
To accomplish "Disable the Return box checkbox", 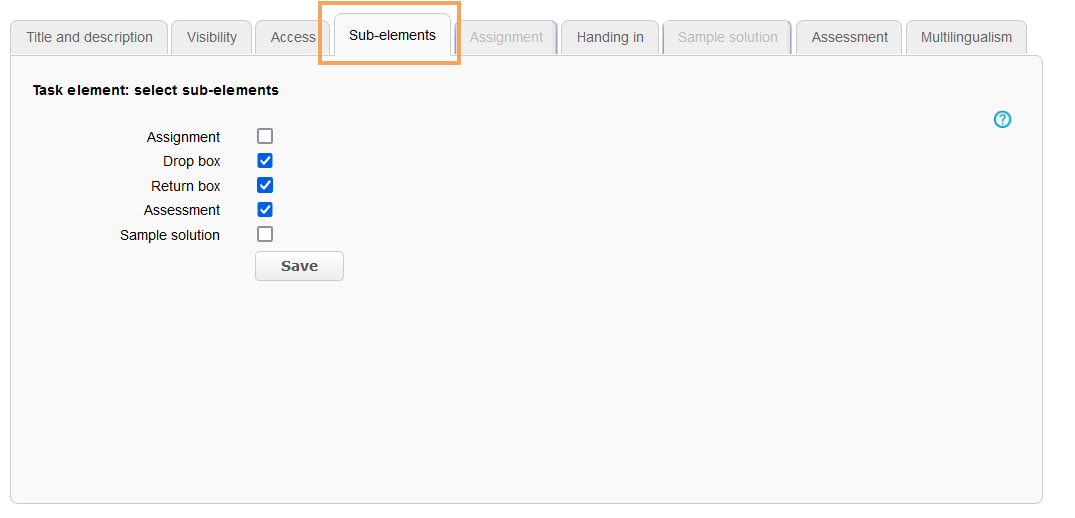I will click(265, 185).
